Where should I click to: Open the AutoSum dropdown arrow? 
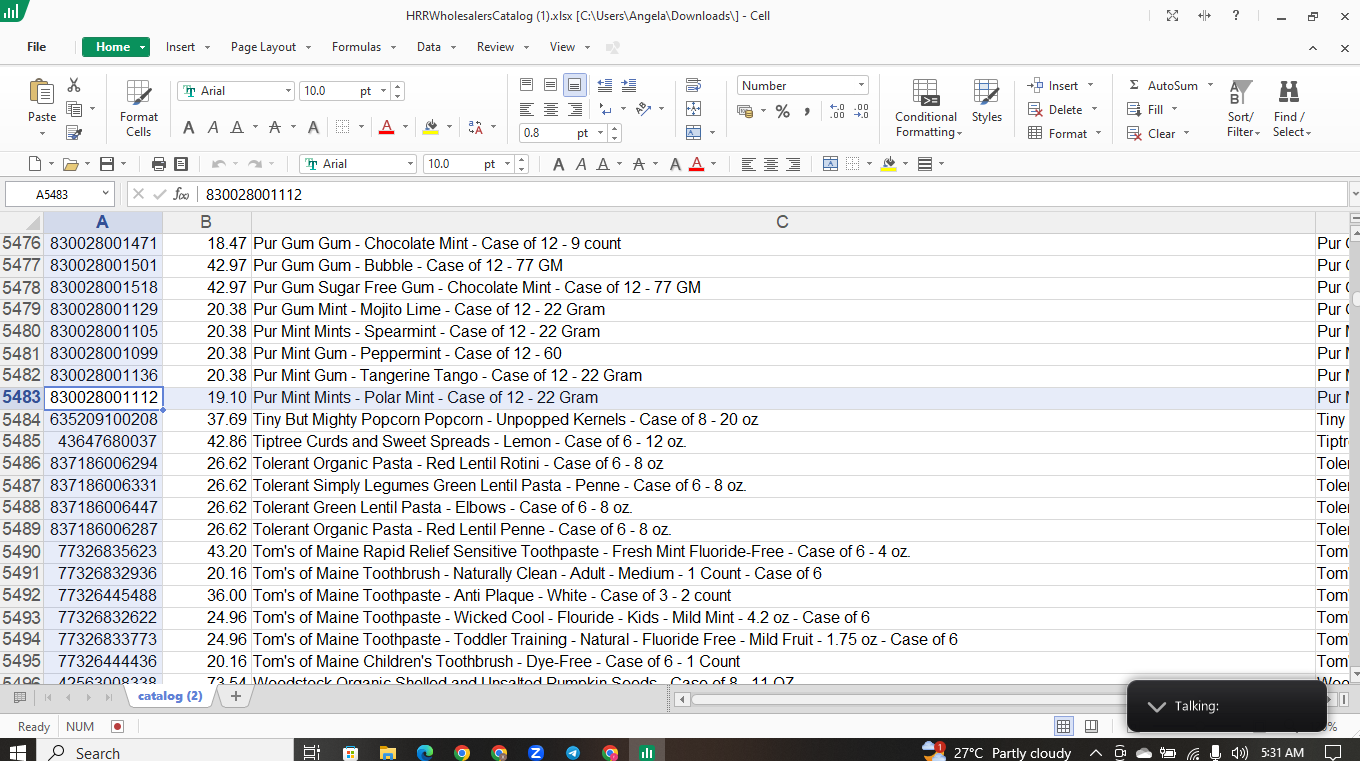click(1210, 86)
